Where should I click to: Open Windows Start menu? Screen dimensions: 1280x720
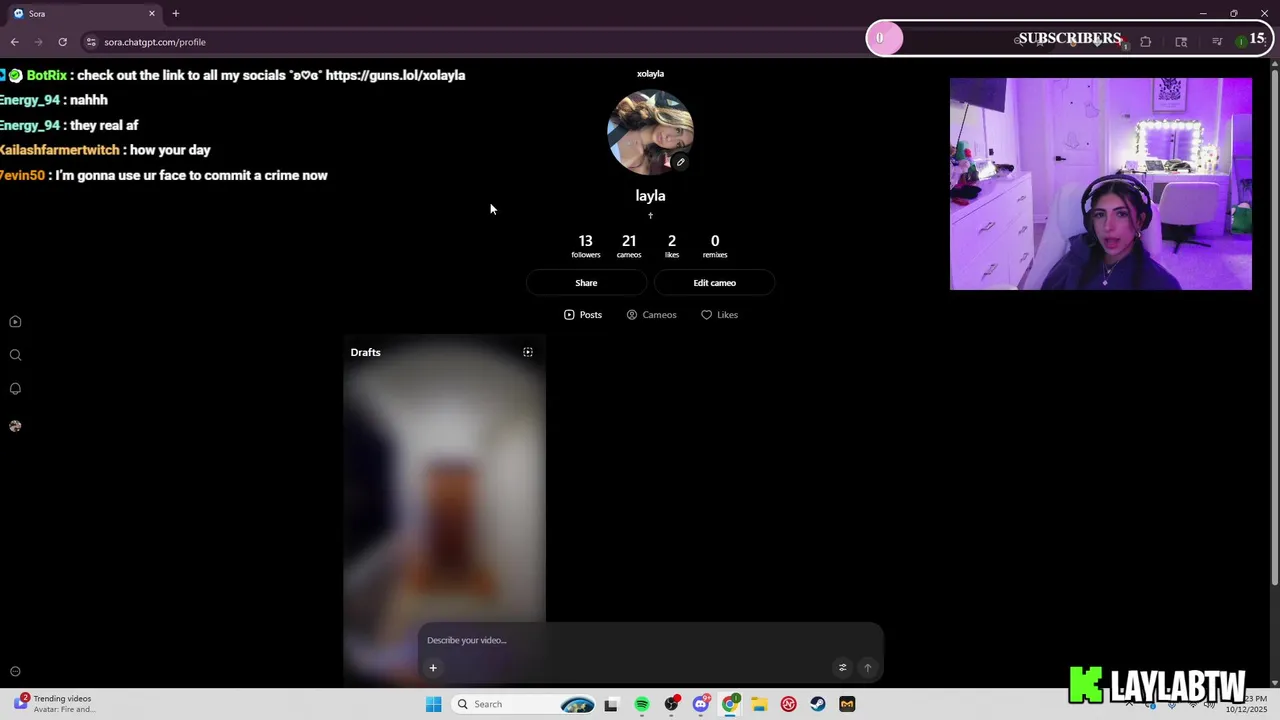coord(433,704)
